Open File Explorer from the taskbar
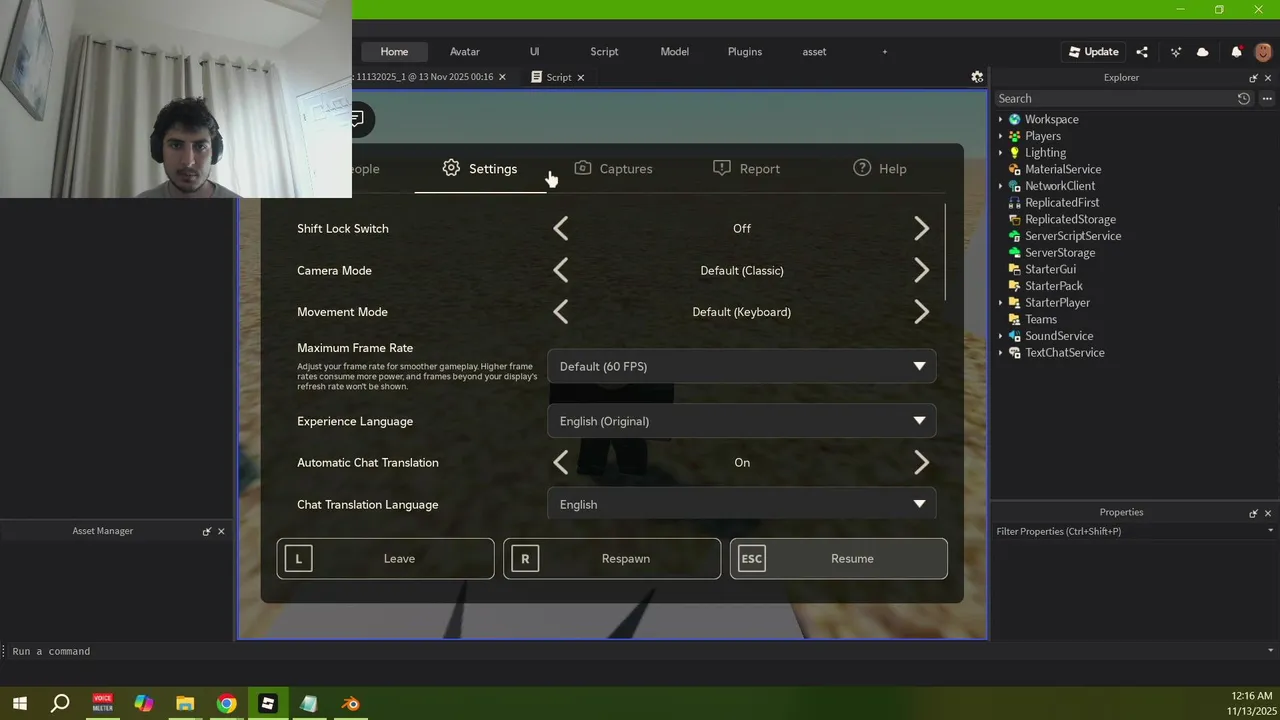1280x720 pixels. [x=185, y=704]
